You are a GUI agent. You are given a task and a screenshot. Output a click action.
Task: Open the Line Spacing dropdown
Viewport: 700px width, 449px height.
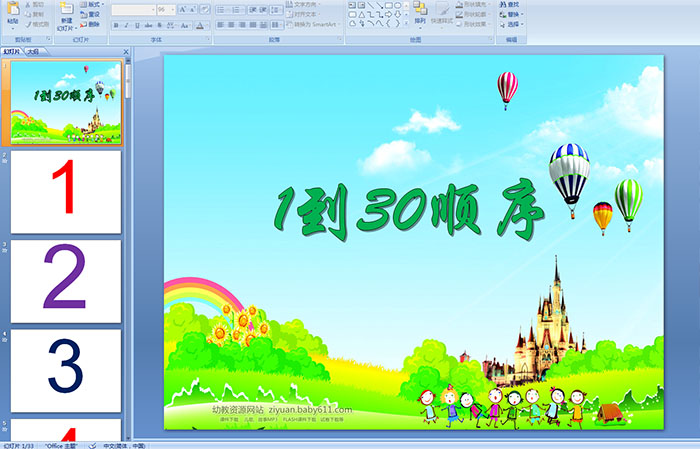click(x=276, y=10)
